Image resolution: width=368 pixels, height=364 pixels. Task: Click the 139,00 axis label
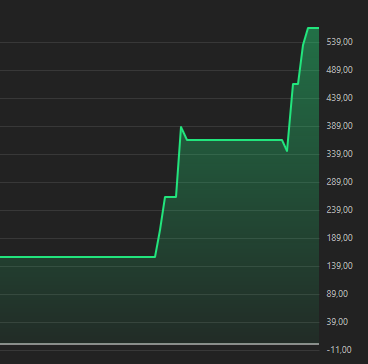click(x=340, y=266)
